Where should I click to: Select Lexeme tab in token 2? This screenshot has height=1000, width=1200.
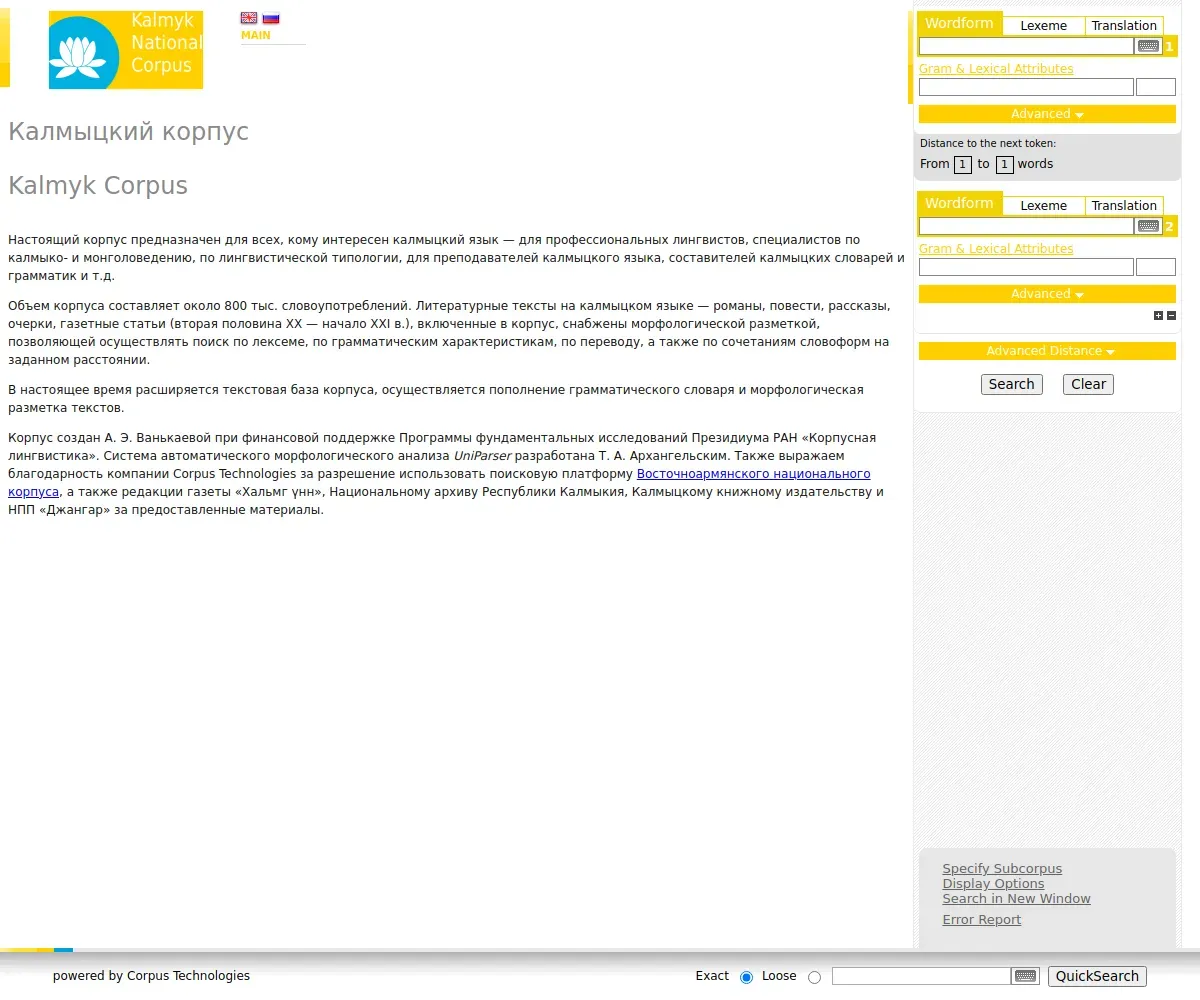(1043, 206)
